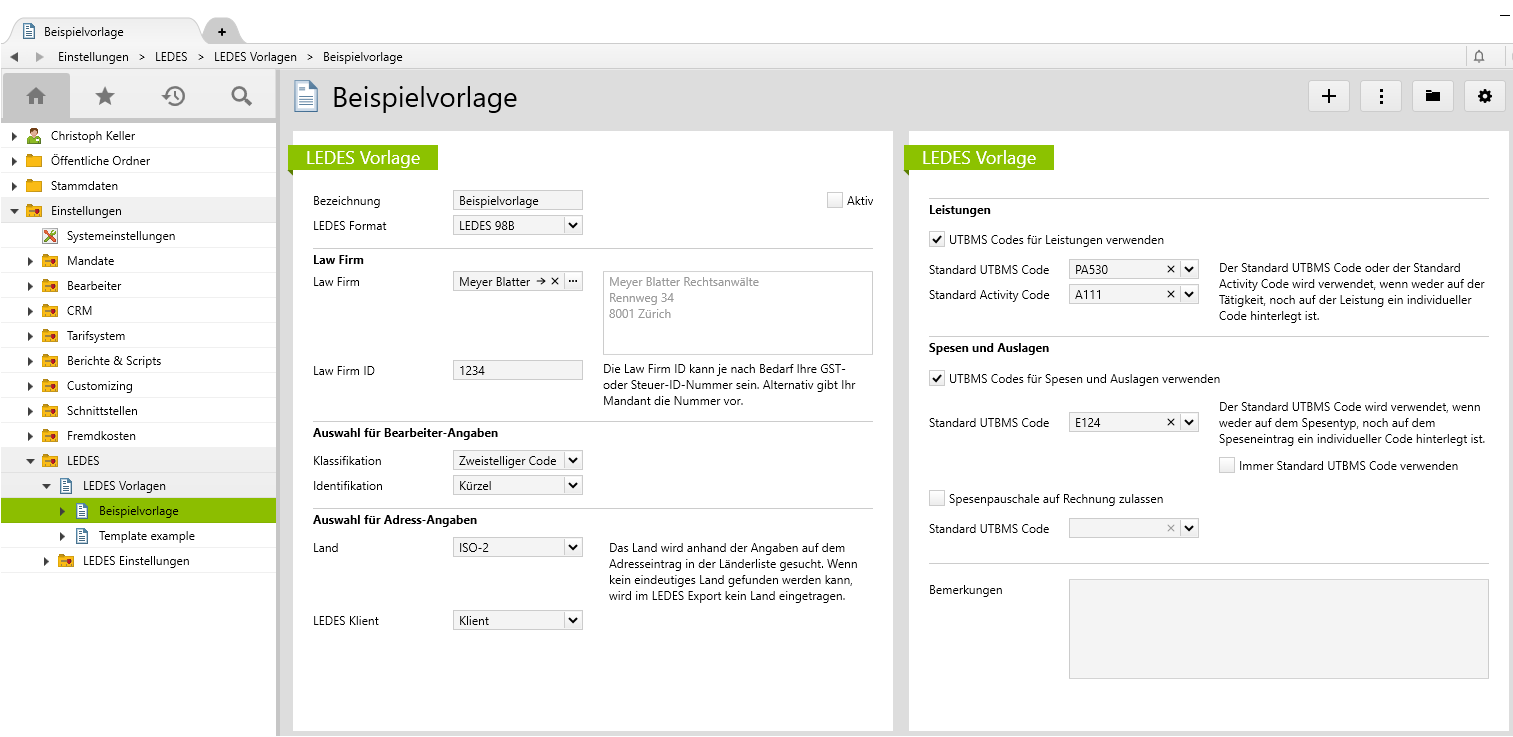
Task: Toggle Spesenpauschale auf Rechnung zulassen
Action: click(x=937, y=498)
